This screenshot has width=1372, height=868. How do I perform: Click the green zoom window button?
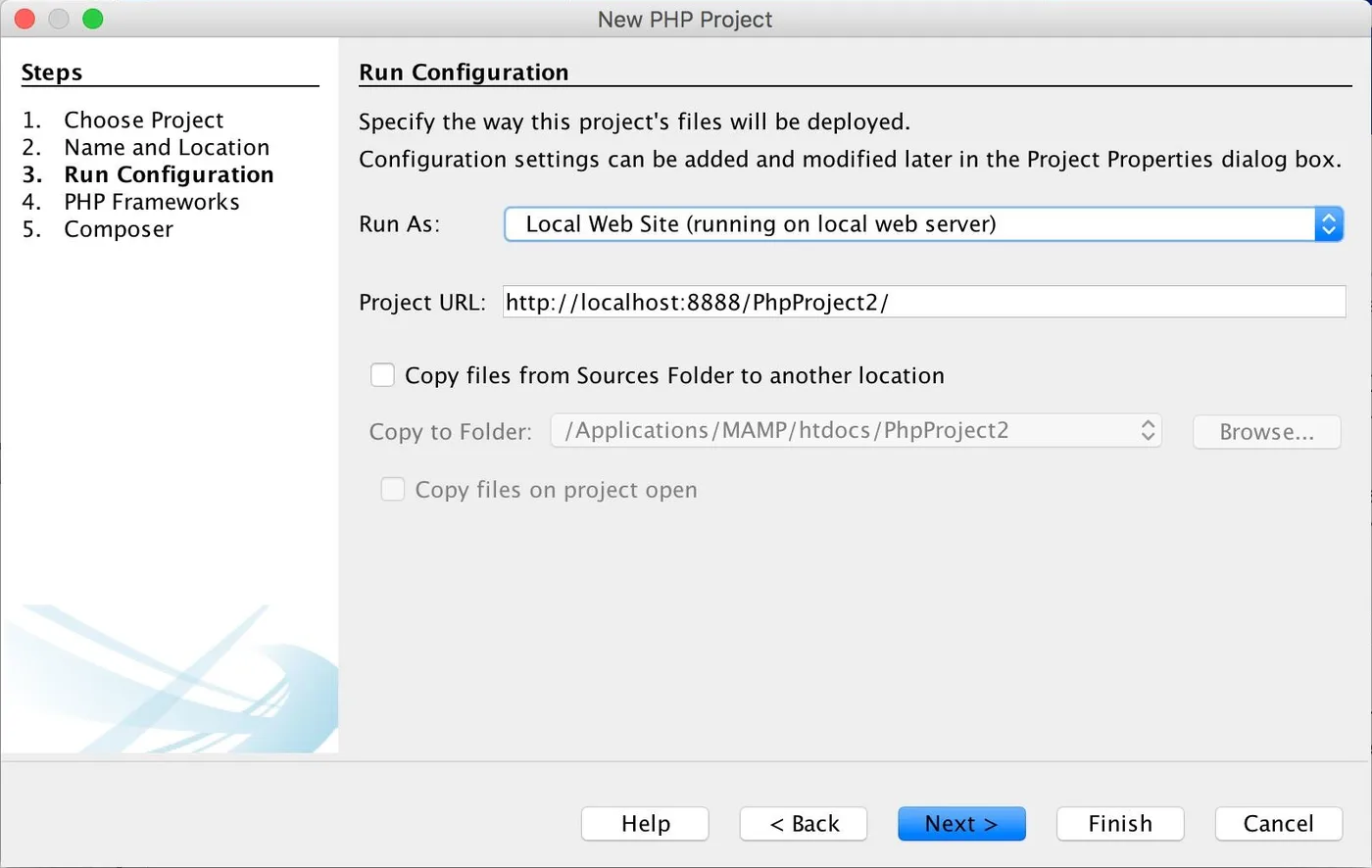(93, 19)
